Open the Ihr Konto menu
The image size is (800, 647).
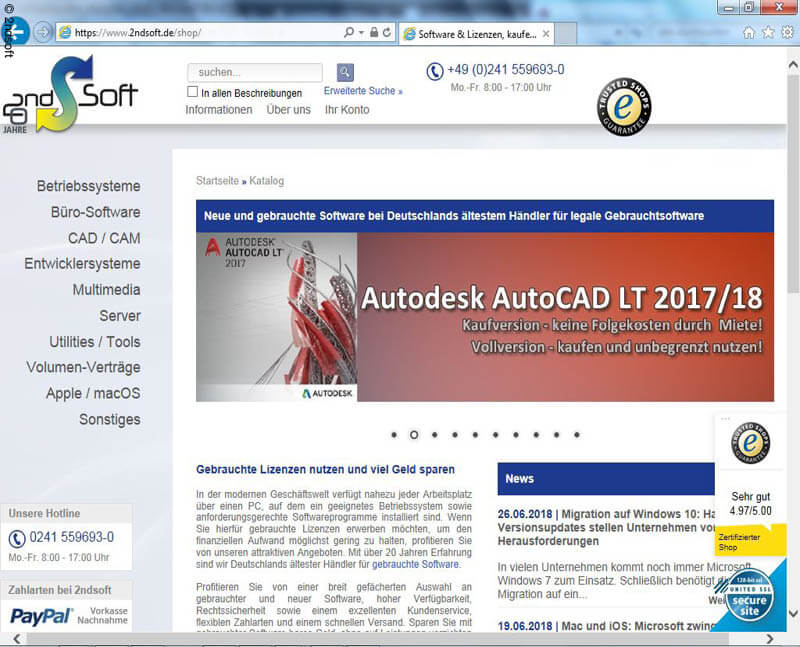(347, 110)
